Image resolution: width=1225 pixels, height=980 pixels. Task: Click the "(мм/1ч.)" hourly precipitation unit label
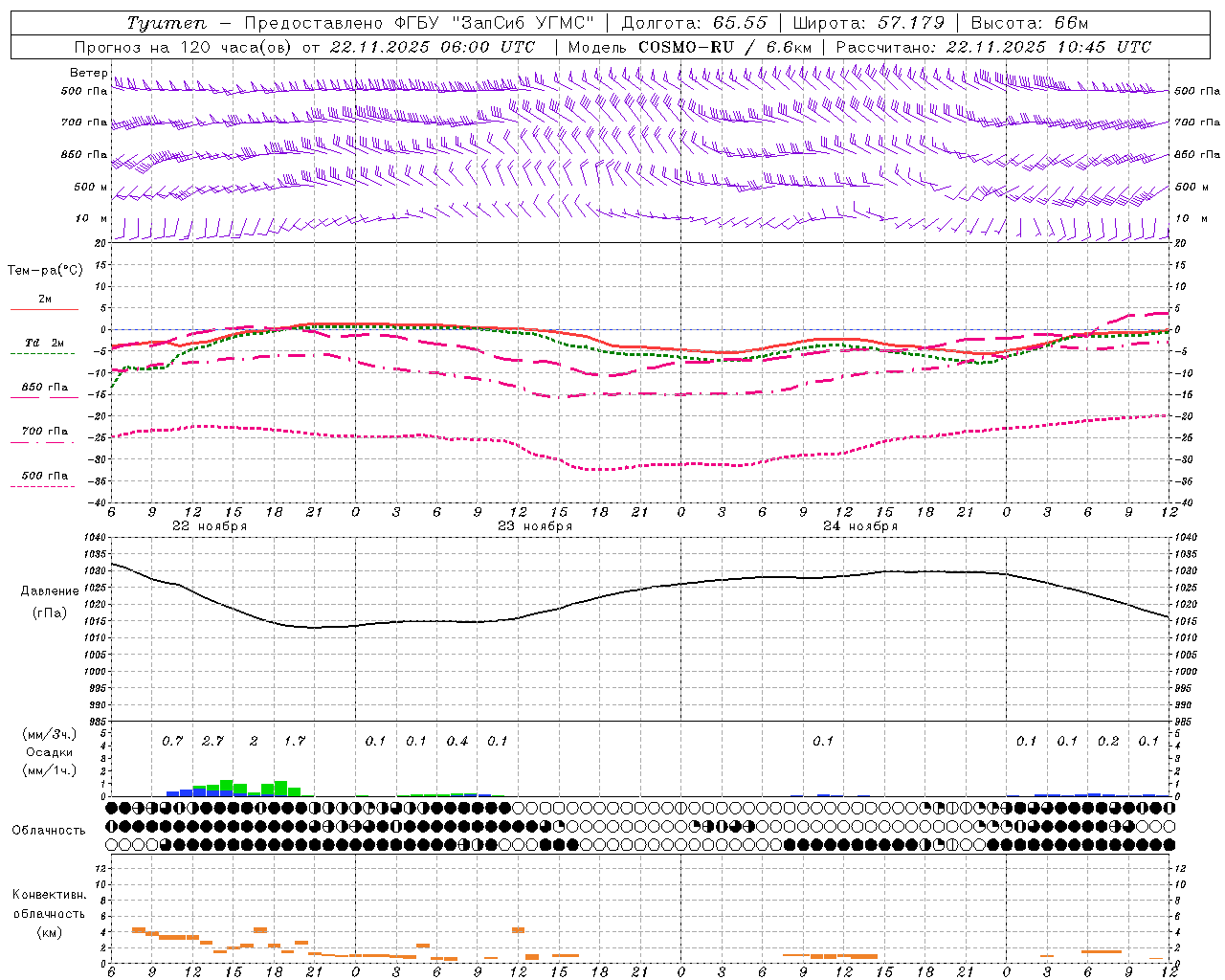[x=50, y=770]
